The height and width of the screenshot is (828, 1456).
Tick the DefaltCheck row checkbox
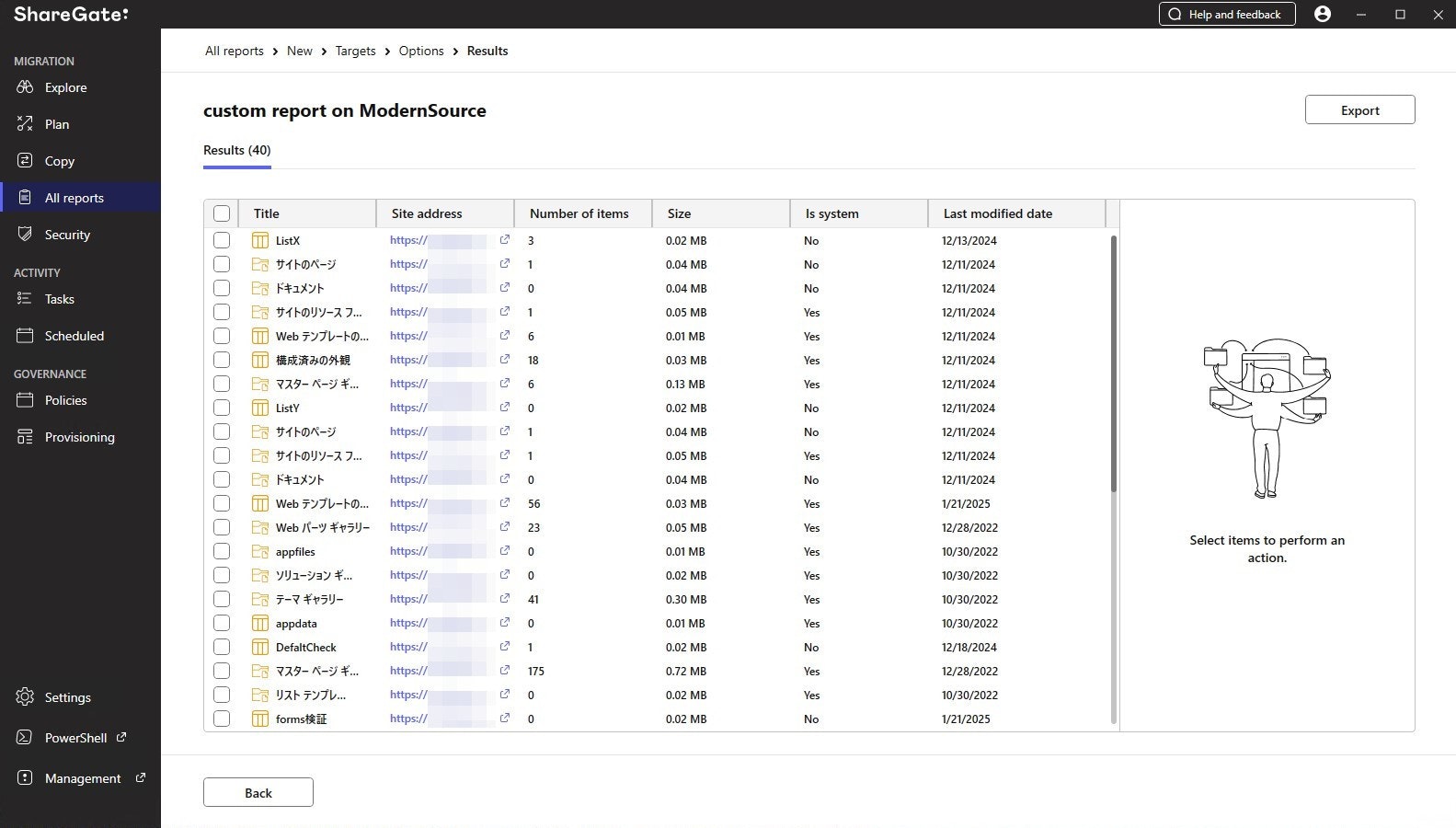(222, 647)
